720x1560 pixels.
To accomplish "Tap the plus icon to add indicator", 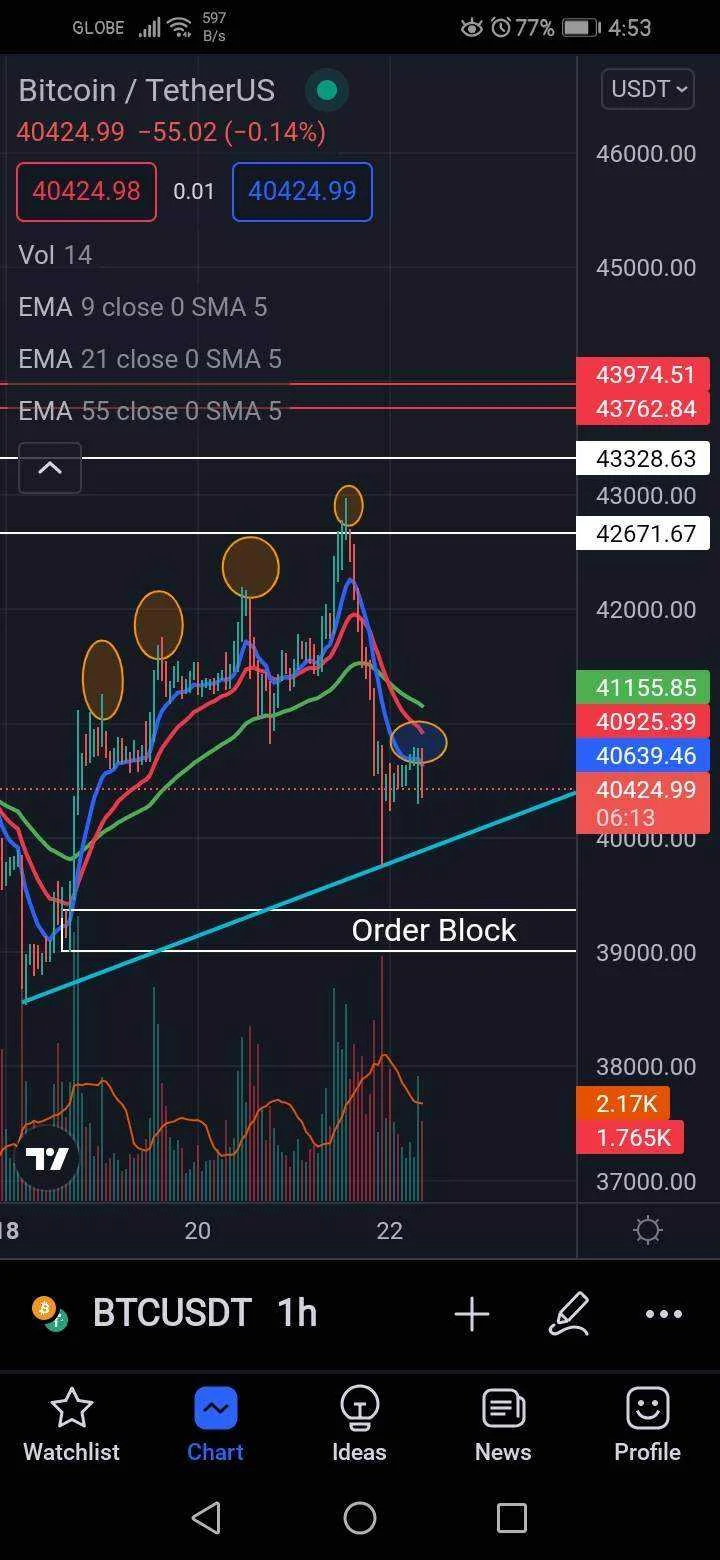I will click(472, 1314).
